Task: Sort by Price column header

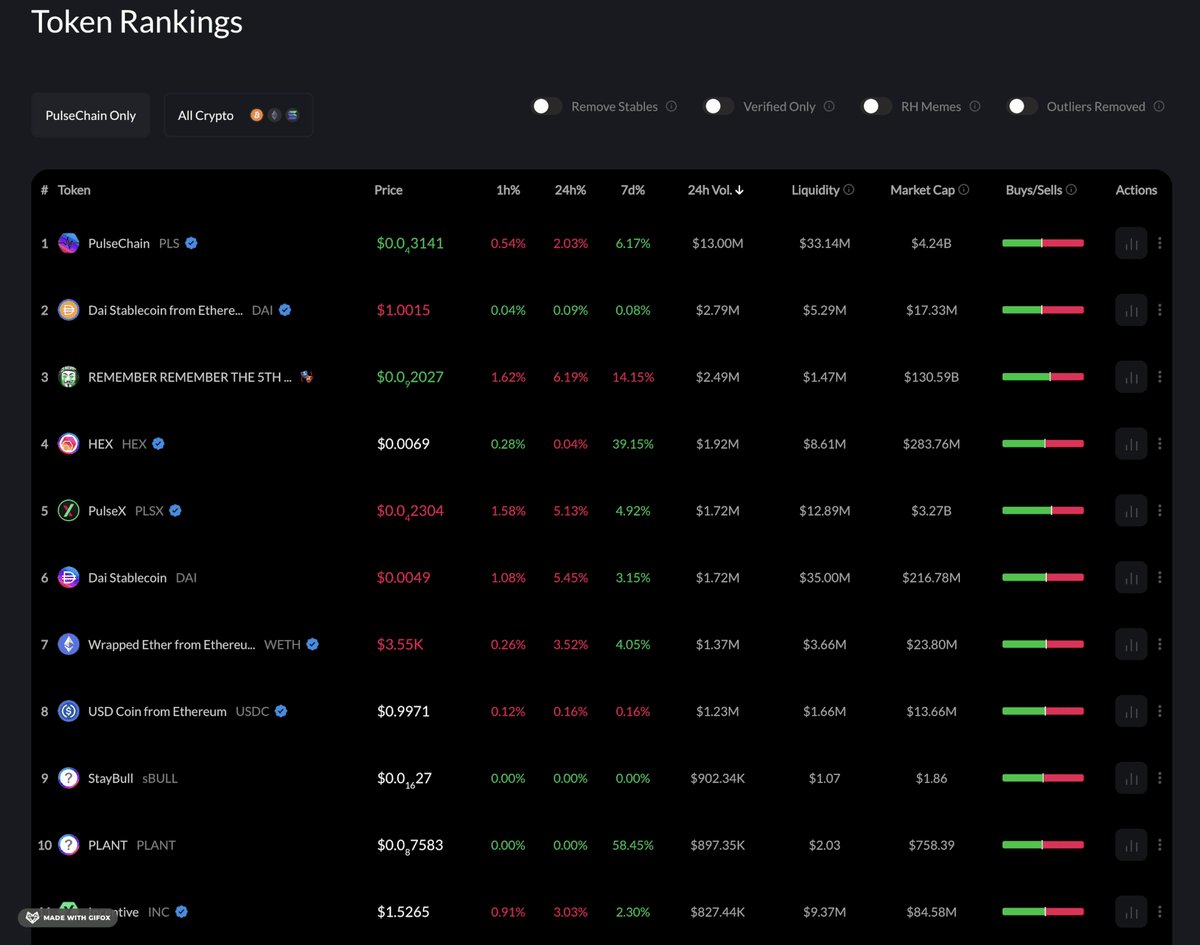Action: [389, 190]
